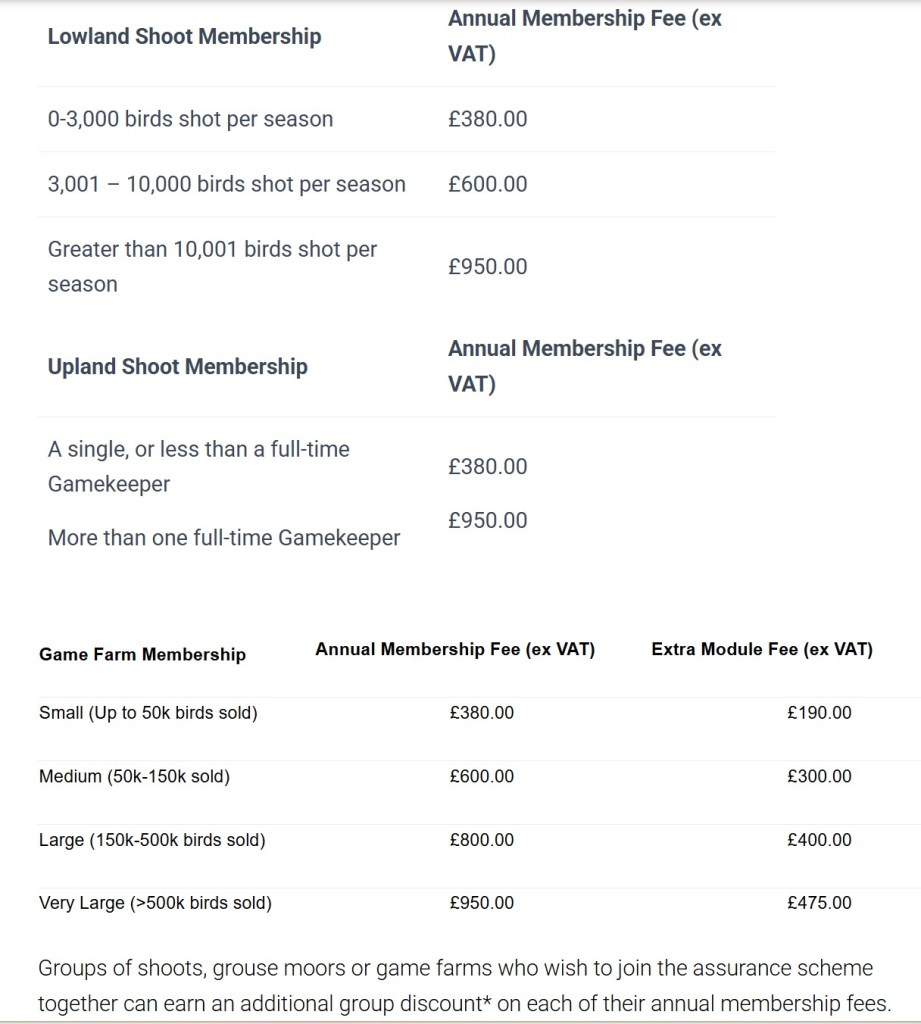This screenshot has height=1024, width=921.
Task: Click the £475.00 extra module fee
Action: tap(819, 903)
